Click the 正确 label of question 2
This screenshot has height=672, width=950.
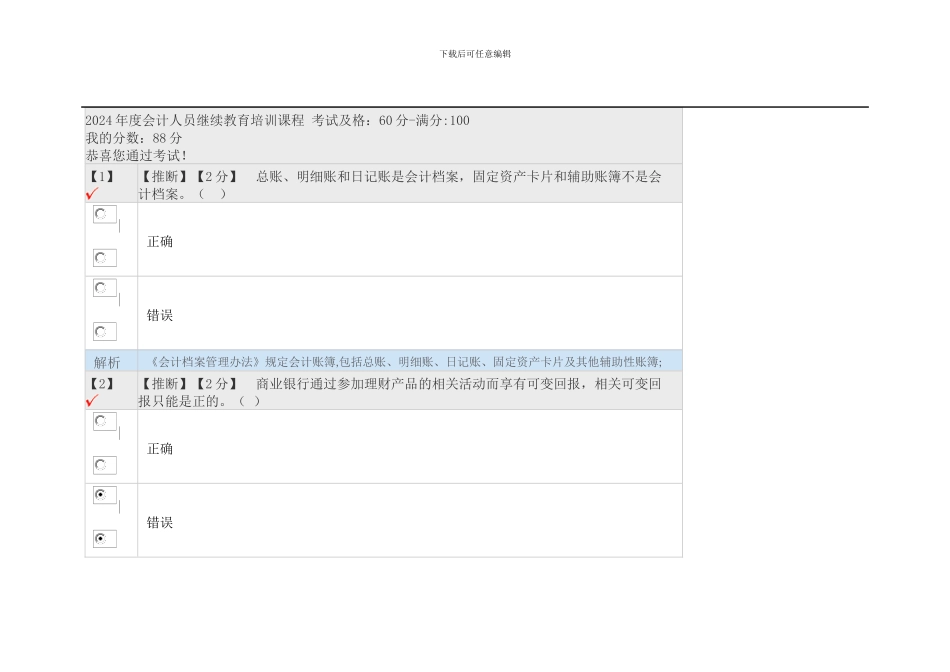pos(160,449)
